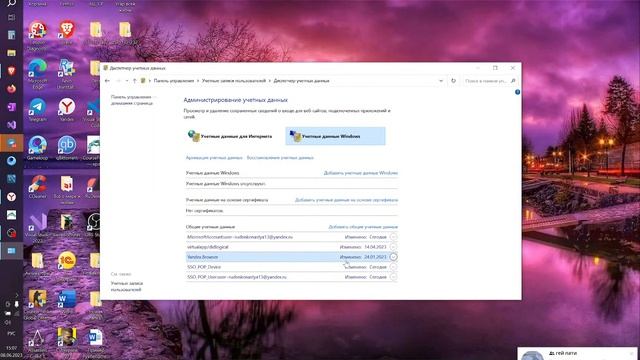Click 'Панель управления' in the breadcrumb path

coord(174,81)
